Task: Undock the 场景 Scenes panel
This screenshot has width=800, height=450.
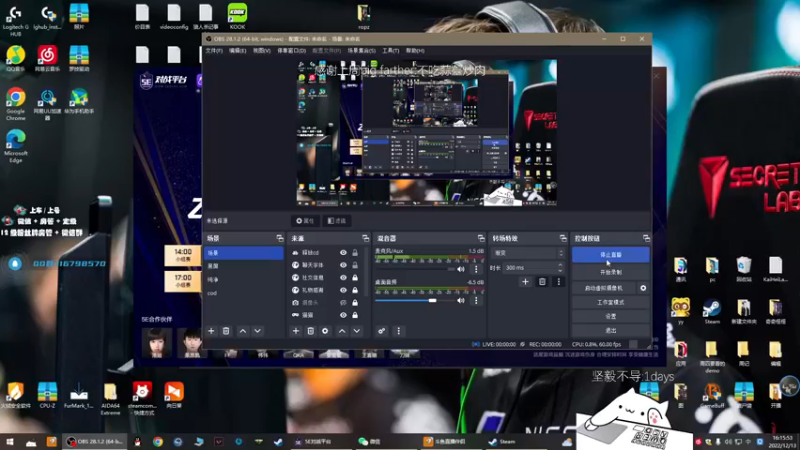Action: click(x=280, y=238)
